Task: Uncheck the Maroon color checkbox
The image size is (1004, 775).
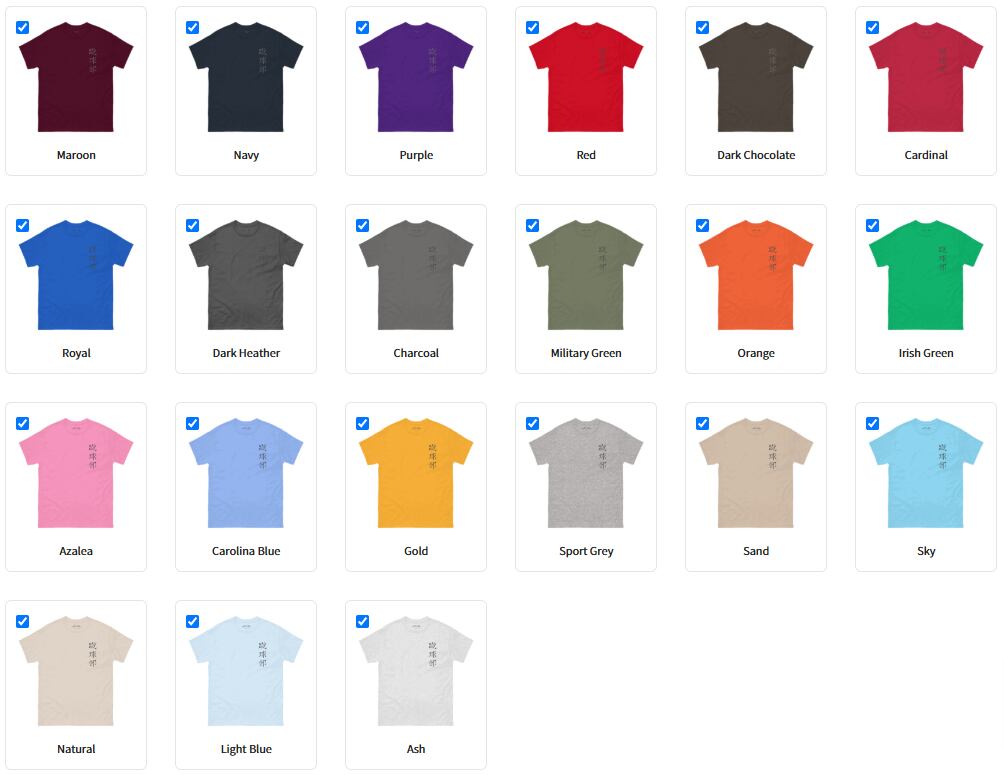Action: point(22,28)
